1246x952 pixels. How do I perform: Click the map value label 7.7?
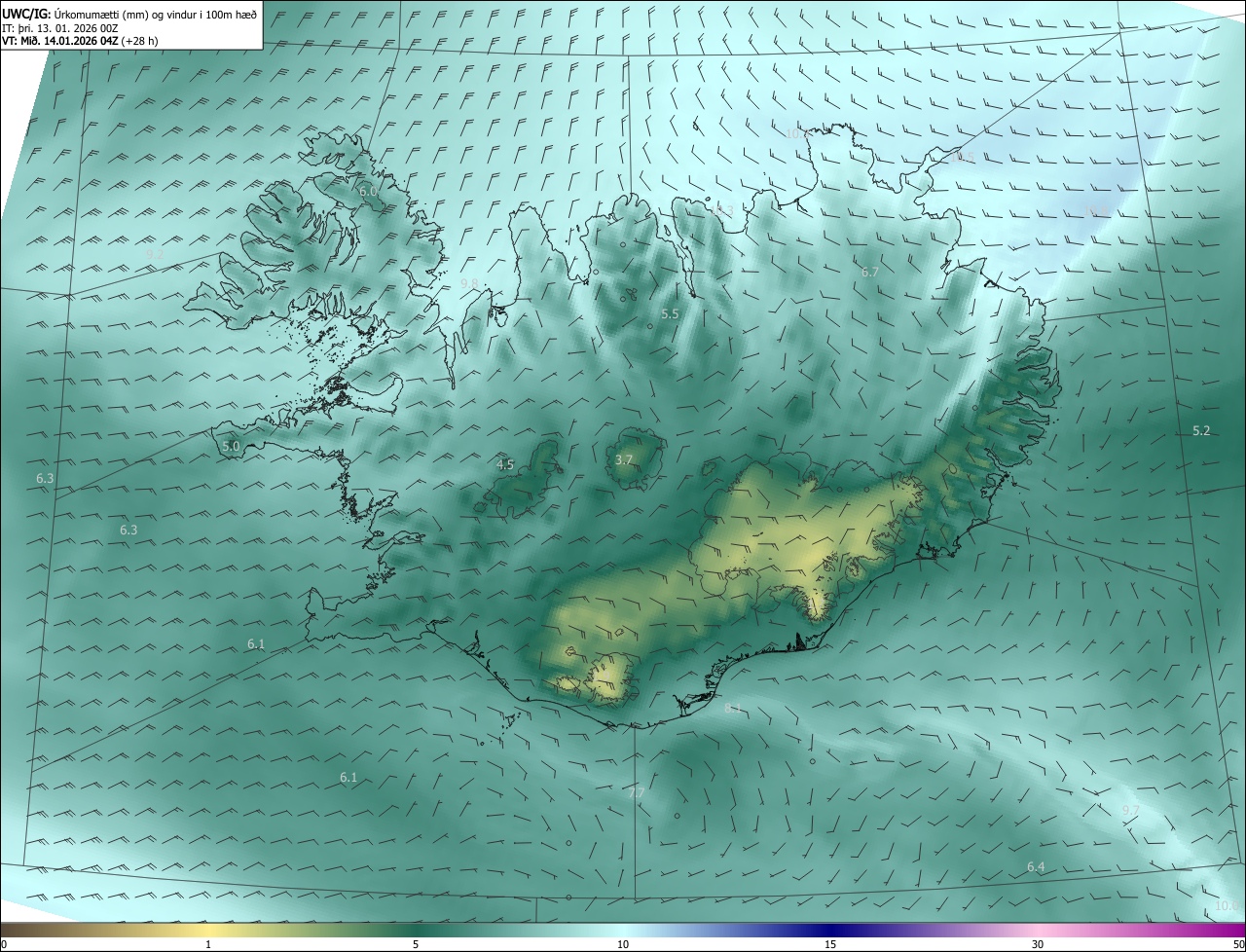coord(636,794)
